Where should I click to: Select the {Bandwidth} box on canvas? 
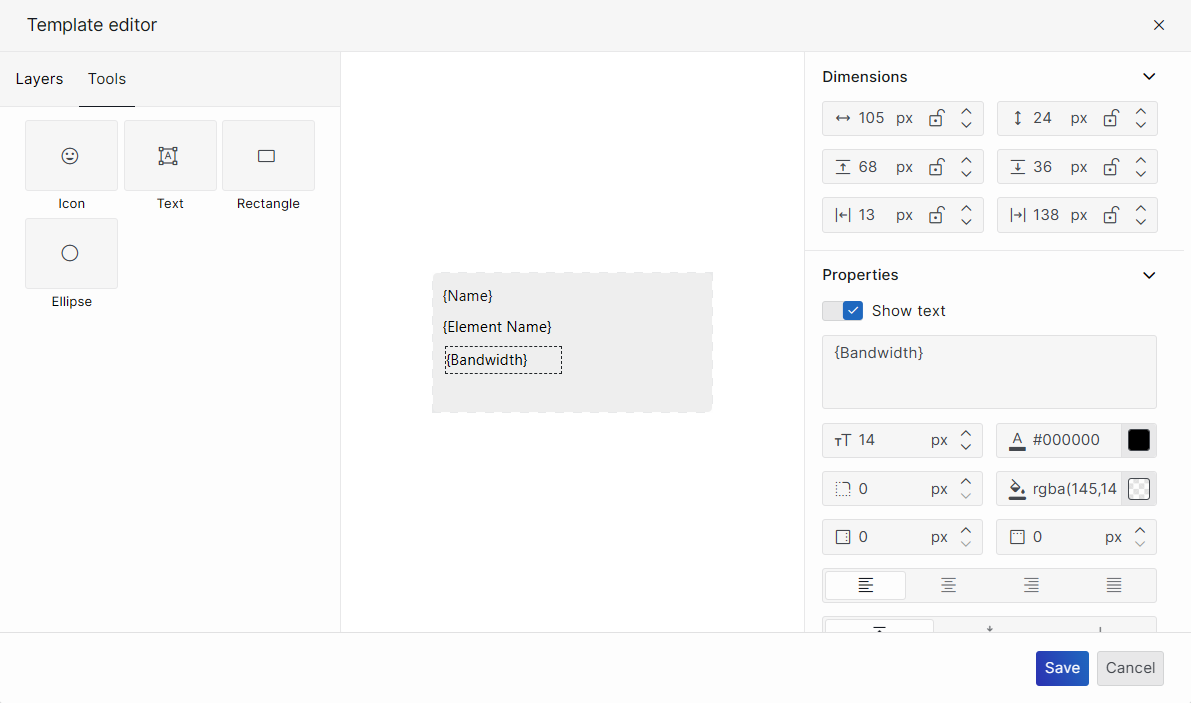tap(503, 360)
